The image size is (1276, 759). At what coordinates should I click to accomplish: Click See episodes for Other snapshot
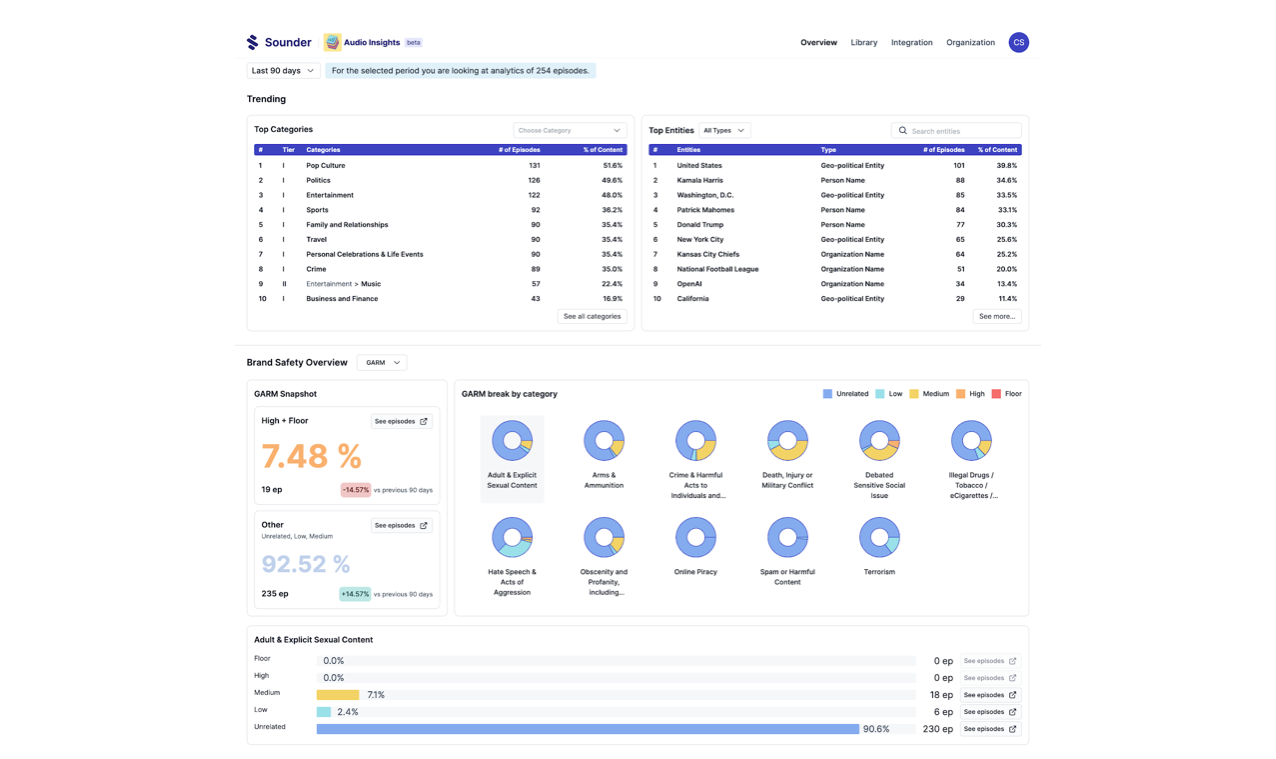point(401,525)
